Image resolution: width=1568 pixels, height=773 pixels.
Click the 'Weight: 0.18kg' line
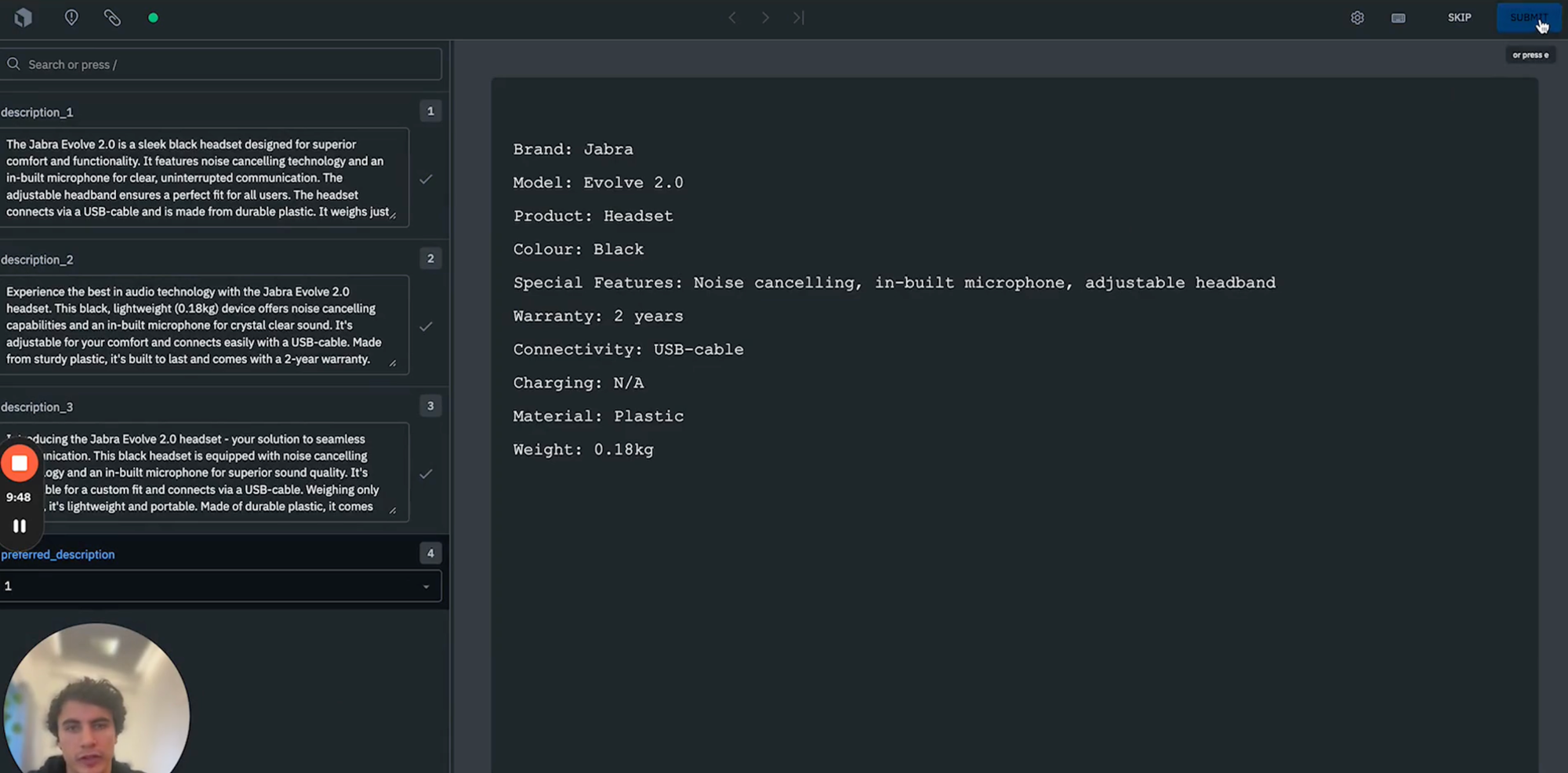[583, 449]
